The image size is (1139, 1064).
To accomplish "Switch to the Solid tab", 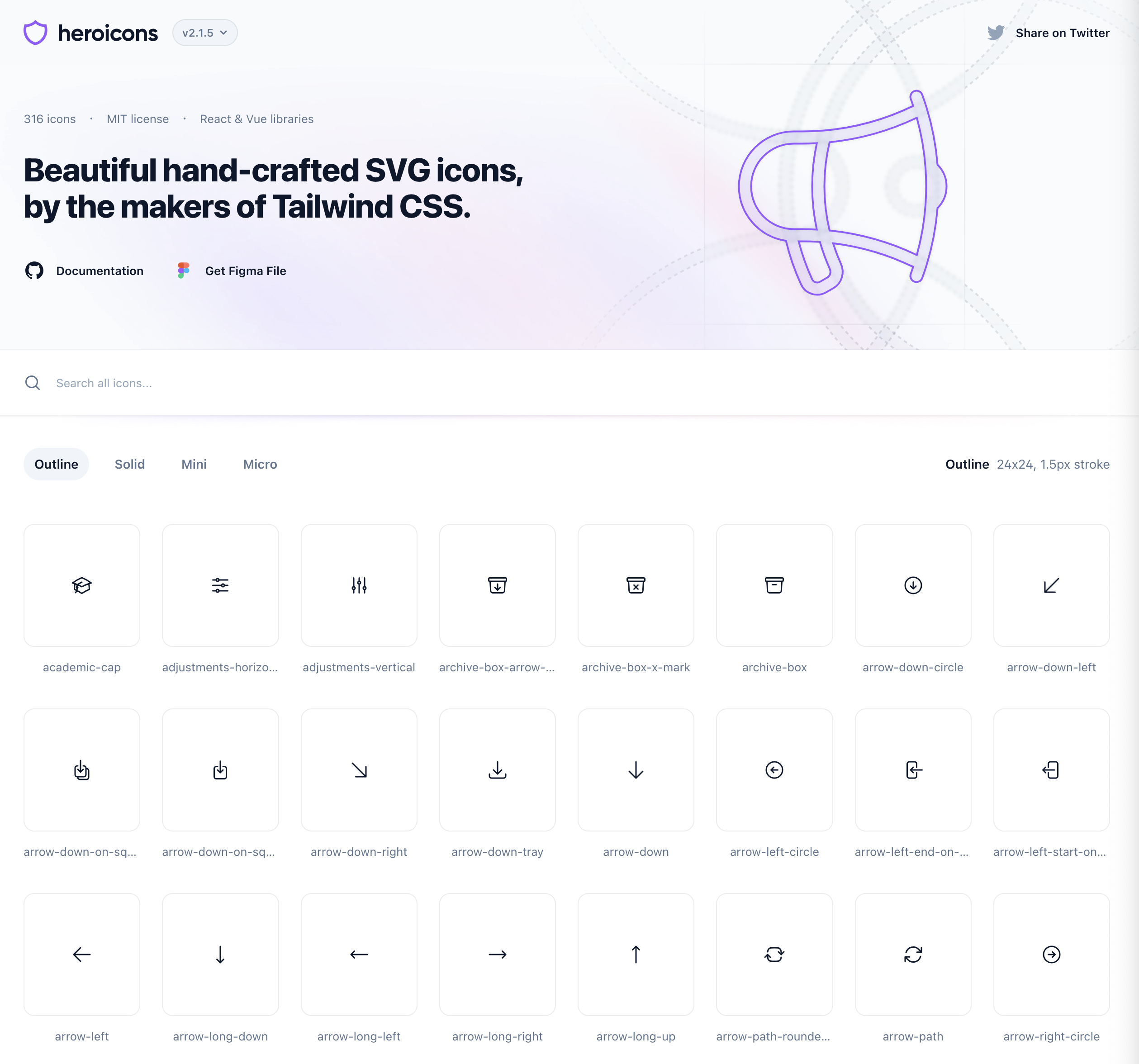I will [129, 464].
